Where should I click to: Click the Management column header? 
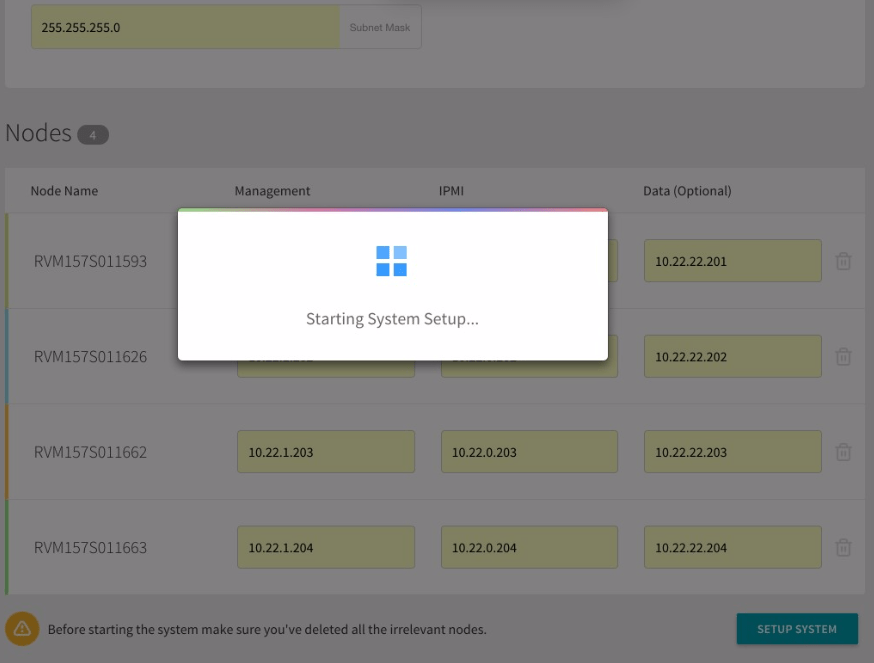tap(272, 190)
